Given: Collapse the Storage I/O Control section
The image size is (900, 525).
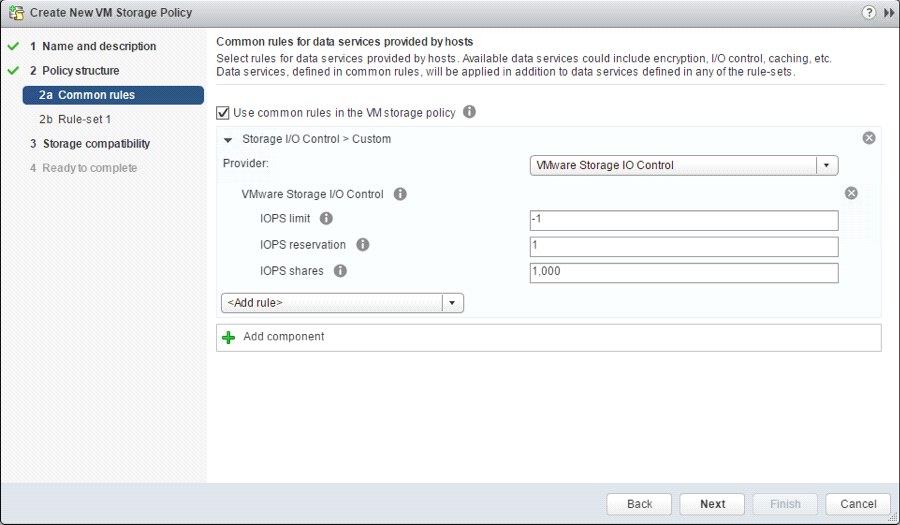Looking at the screenshot, I should (228, 140).
